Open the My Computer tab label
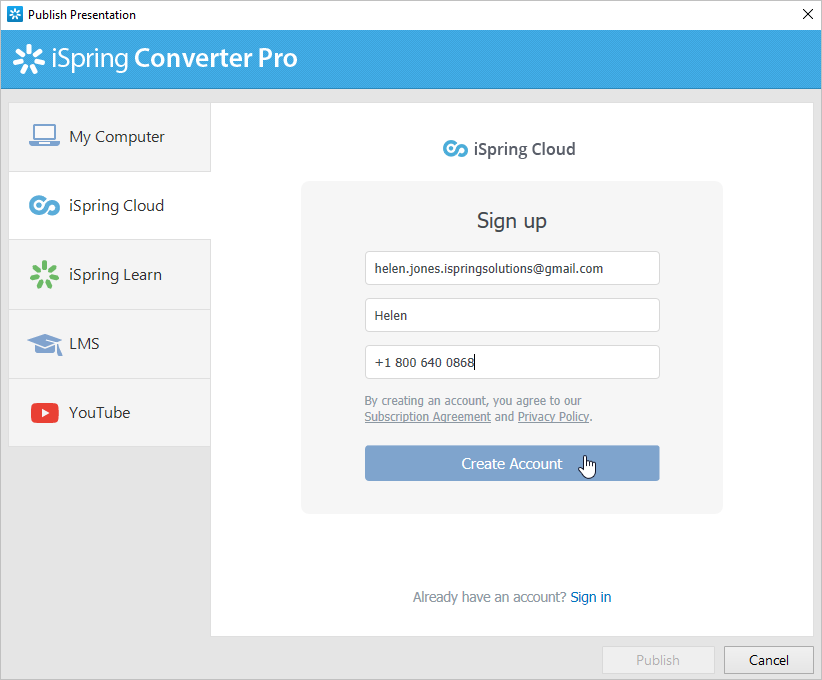Image resolution: width=822 pixels, height=680 pixels. (x=117, y=136)
